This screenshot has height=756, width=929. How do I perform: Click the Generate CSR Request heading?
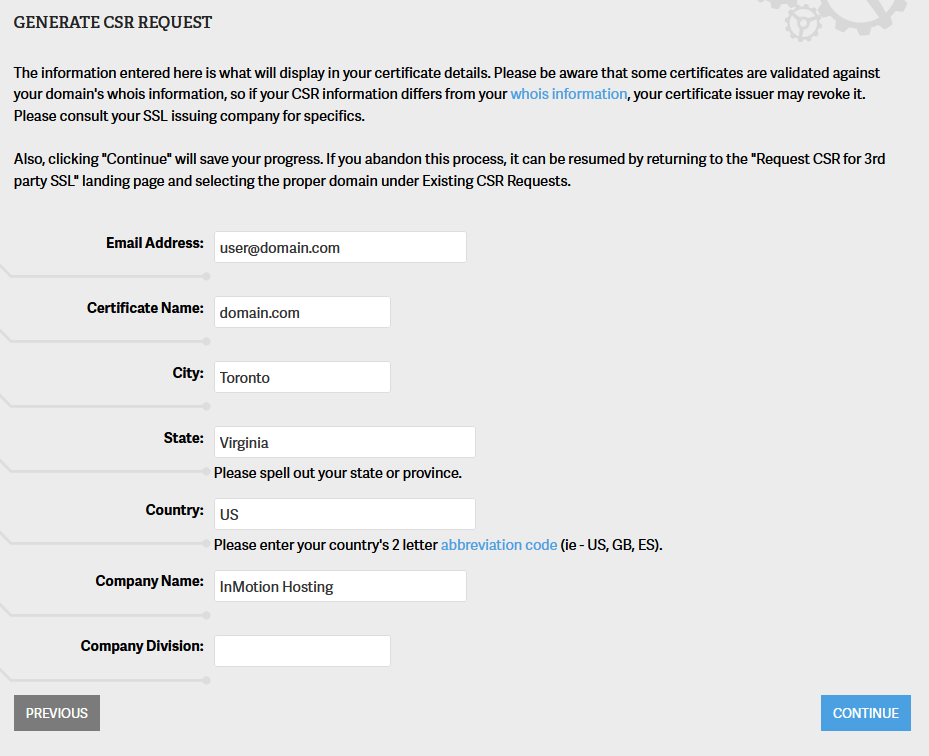pyautogui.click(x=113, y=22)
